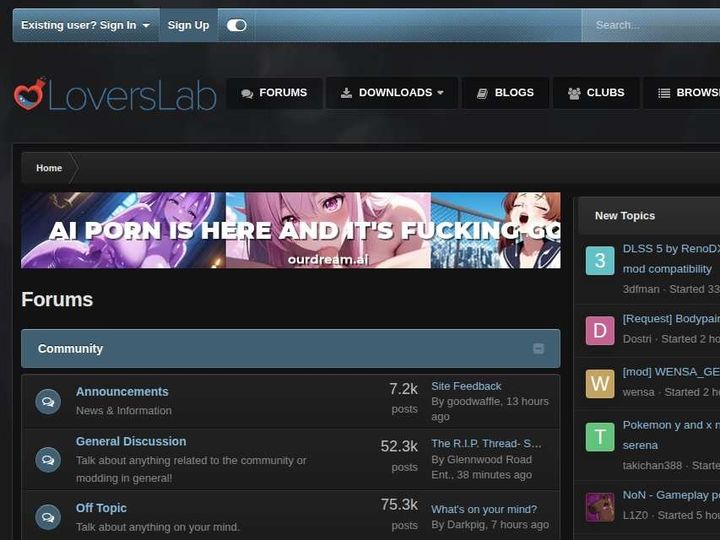Open goodwaffle's profile link
This screenshot has height=540, width=720.
pos(473,401)
